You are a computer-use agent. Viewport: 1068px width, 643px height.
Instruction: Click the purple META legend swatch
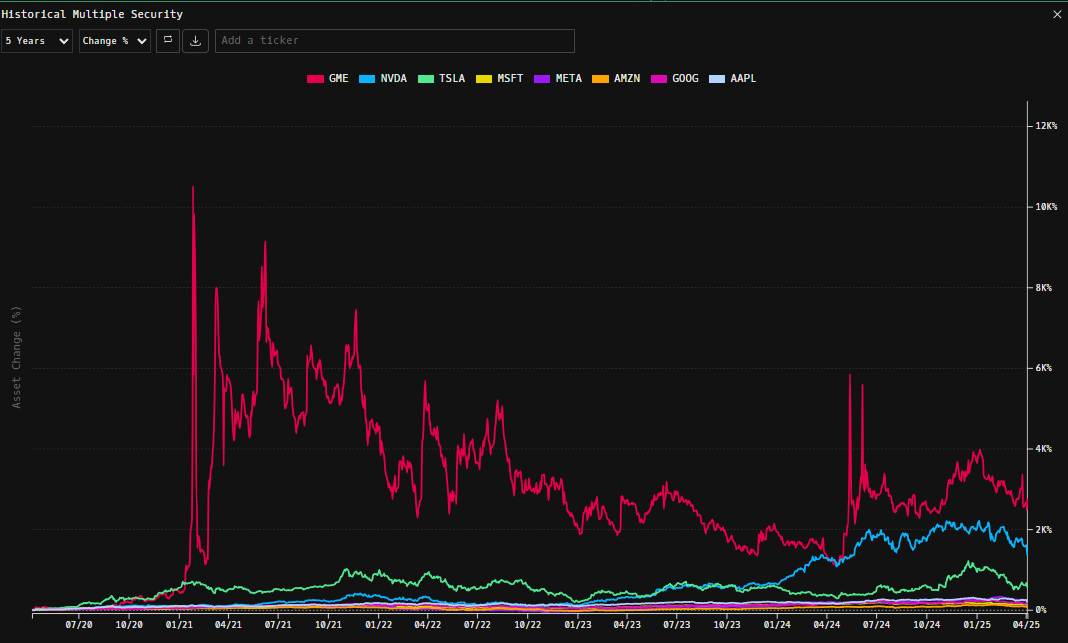[x=542, y=79]
